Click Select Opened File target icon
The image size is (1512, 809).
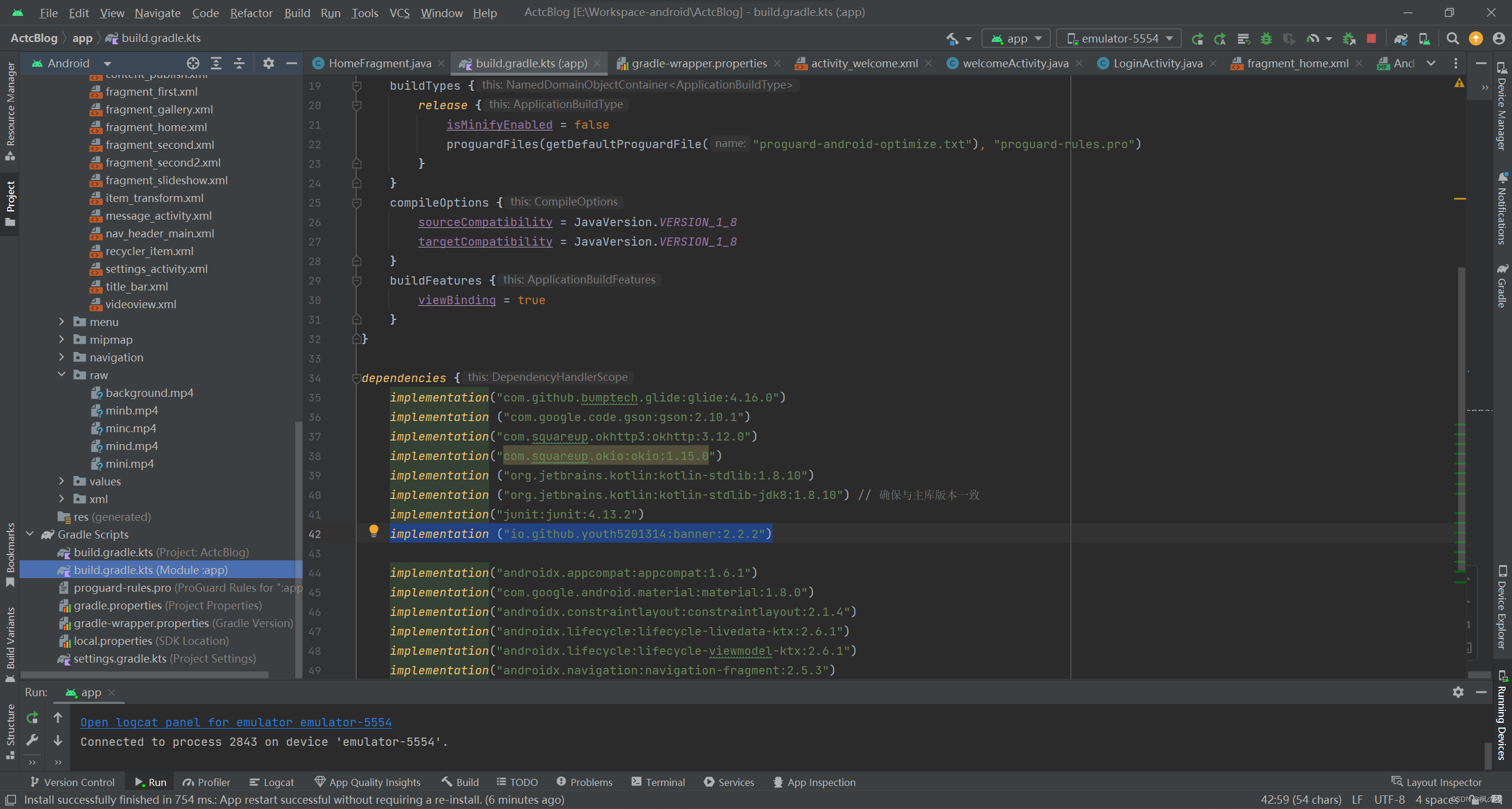click(193, 63)
